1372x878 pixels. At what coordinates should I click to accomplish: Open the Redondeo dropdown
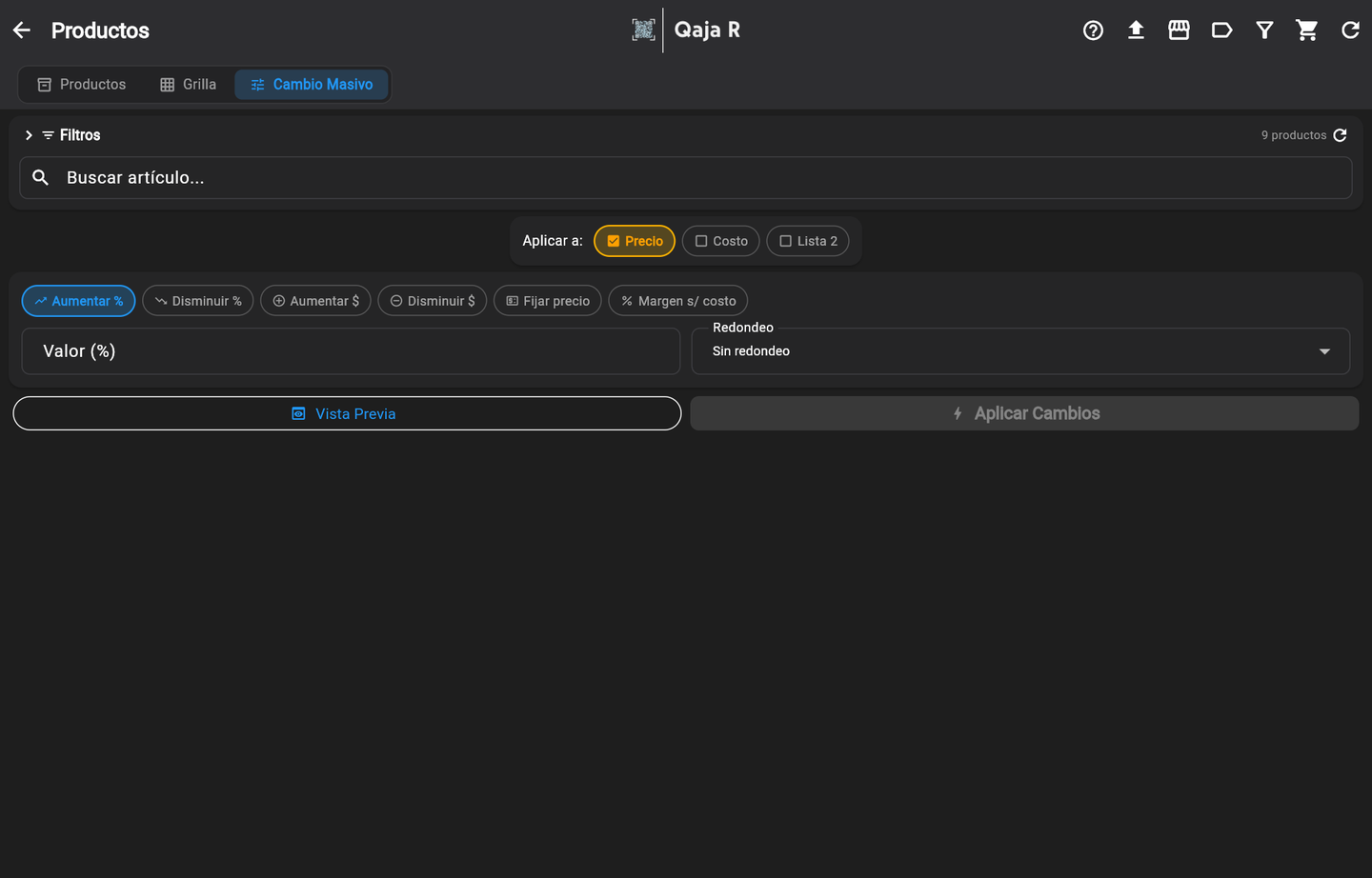pyautogui.click(x=1020, y=351)
